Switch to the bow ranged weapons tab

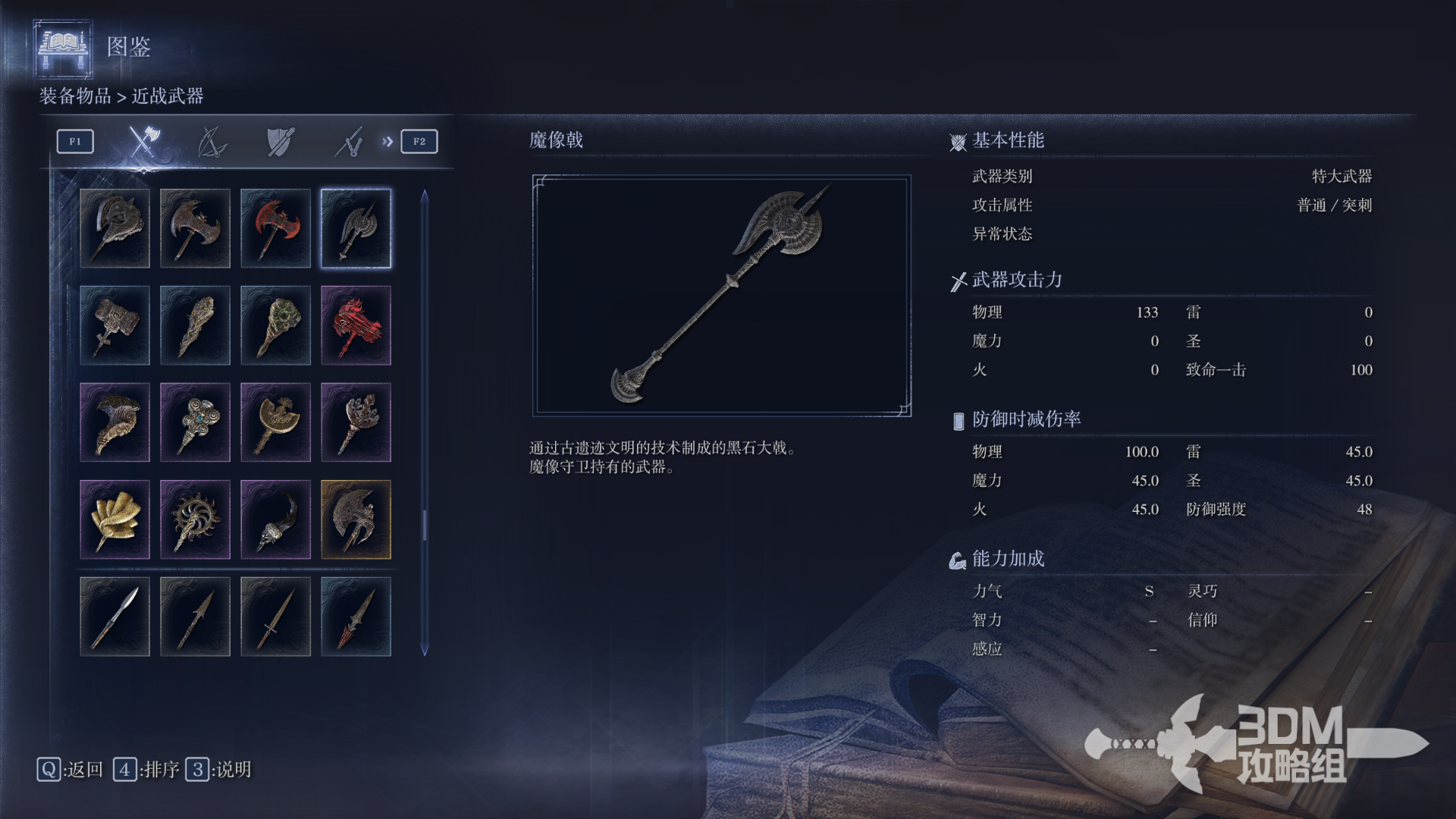pyautogui.click(x=212, y=142)
